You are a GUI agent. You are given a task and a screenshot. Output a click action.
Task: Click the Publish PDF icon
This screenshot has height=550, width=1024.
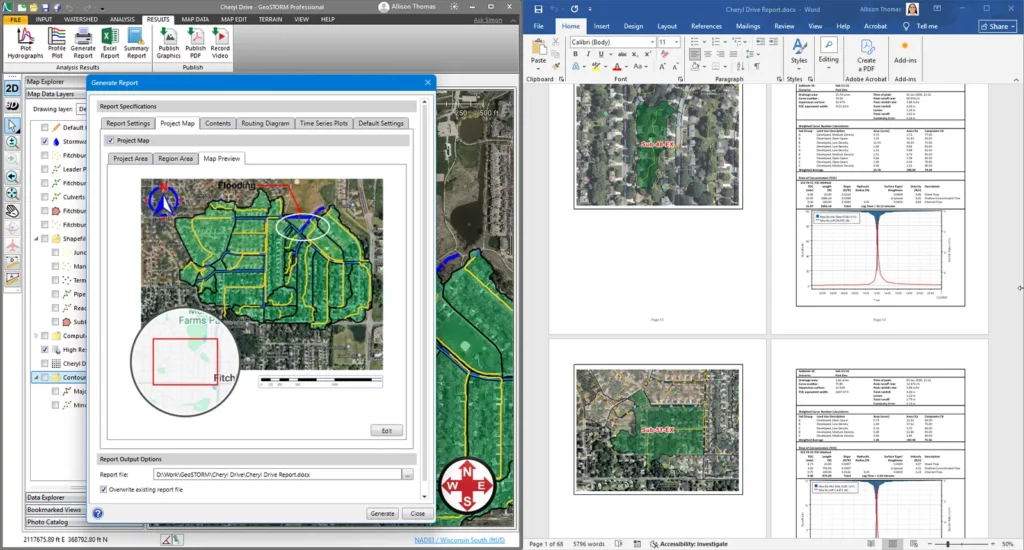point(195,44)
